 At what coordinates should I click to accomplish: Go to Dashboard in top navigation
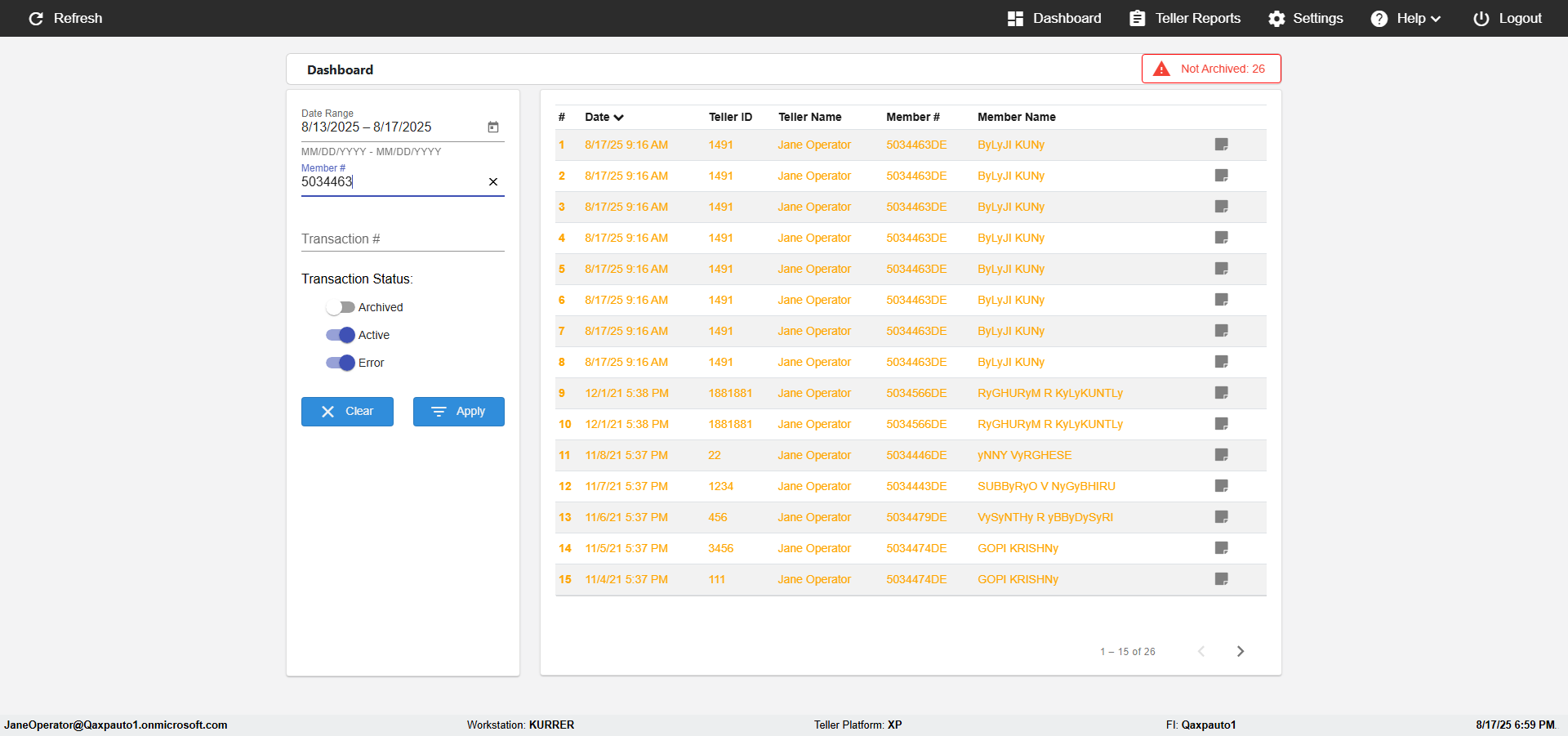[1054, 18]
